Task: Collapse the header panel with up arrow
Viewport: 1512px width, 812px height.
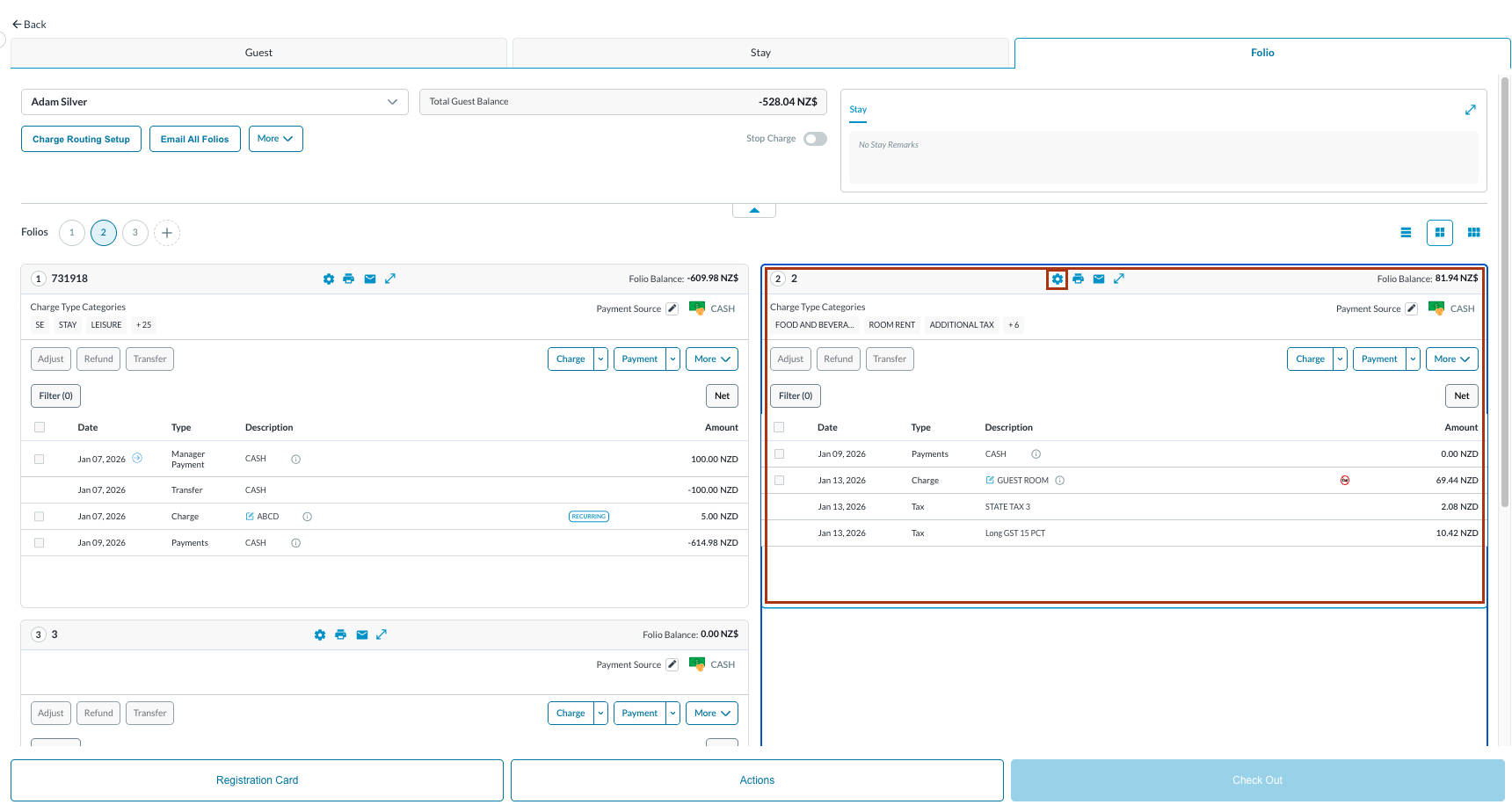Action: click(753, 210)
